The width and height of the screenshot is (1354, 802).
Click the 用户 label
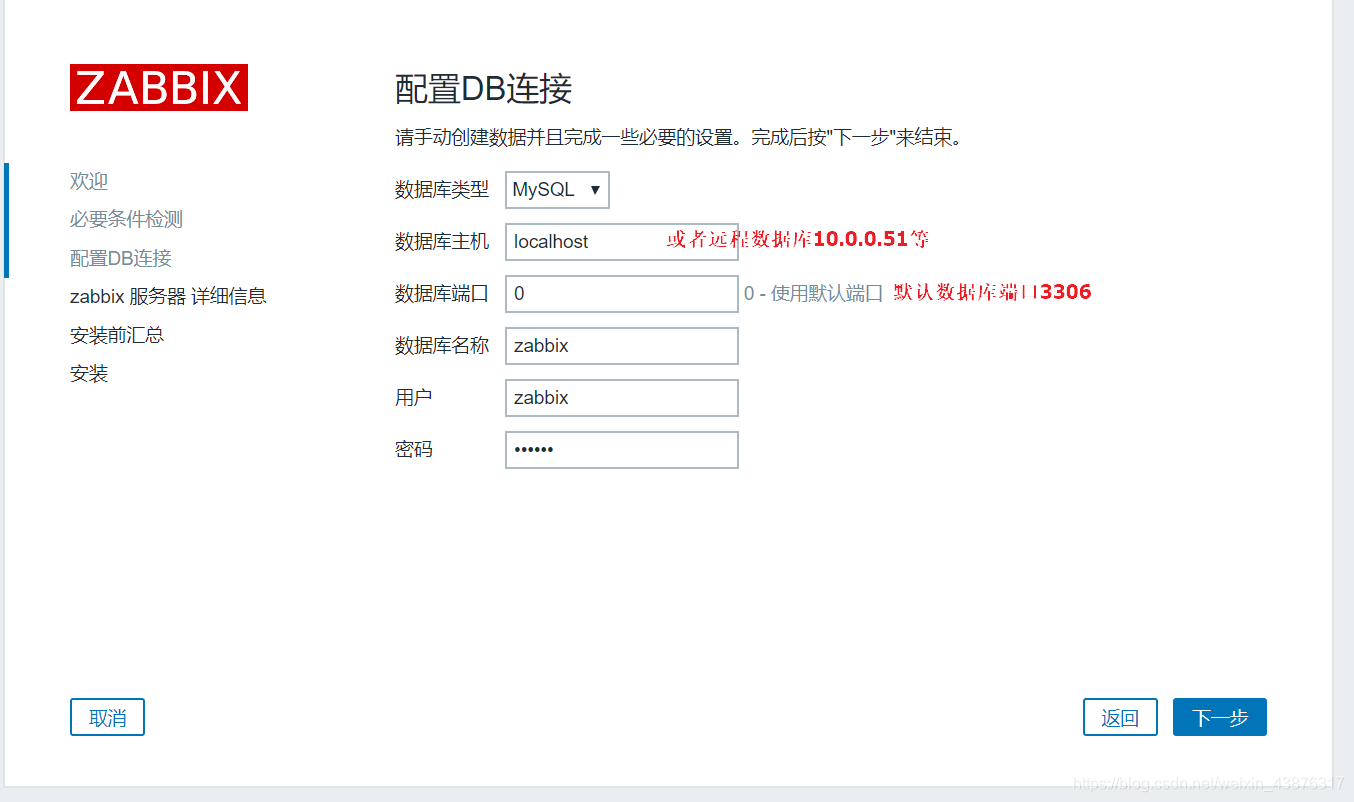414,398
